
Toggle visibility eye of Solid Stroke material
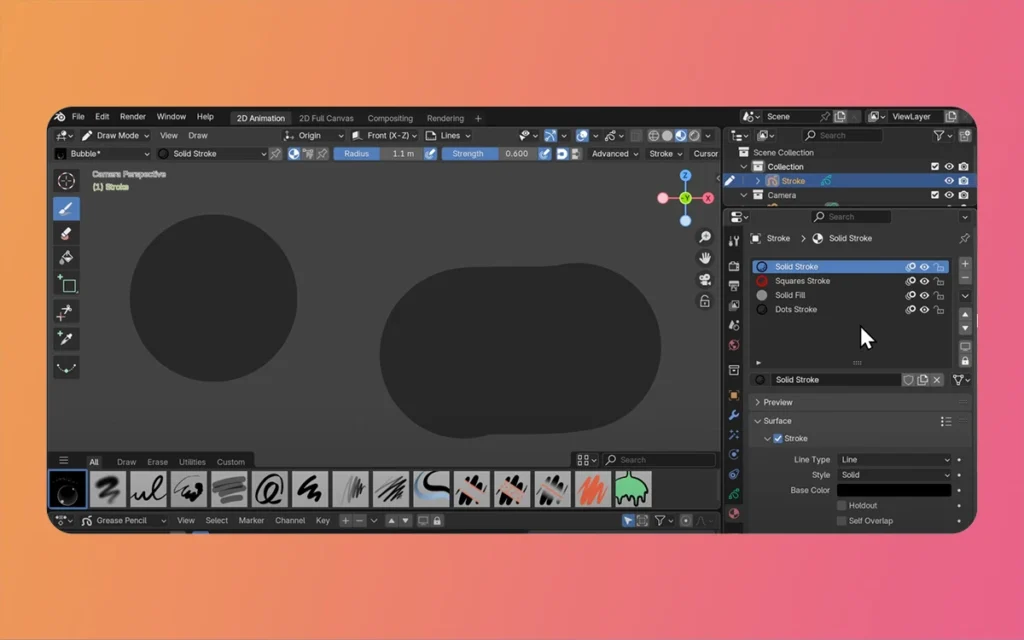(924, 266)
